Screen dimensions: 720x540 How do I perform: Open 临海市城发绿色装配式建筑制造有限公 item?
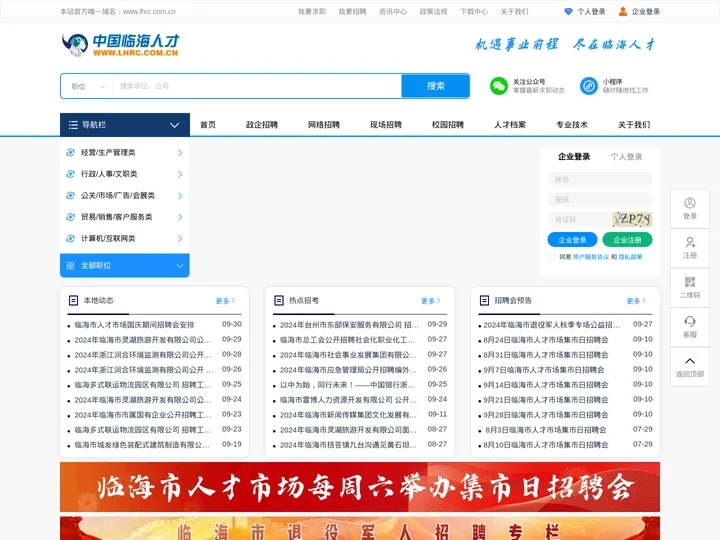tap(142, 444)
